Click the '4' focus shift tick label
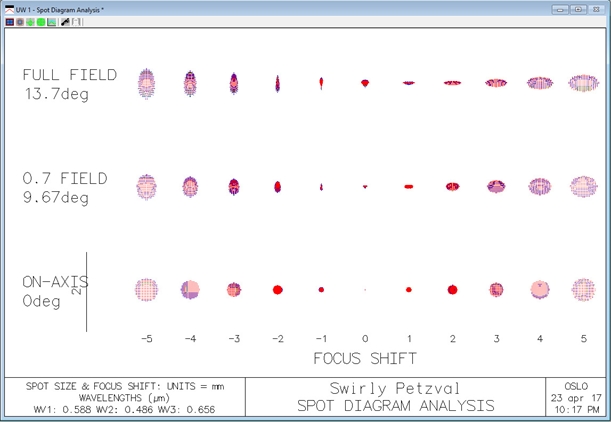Screen dimensions: 611x422 point(540,339)
